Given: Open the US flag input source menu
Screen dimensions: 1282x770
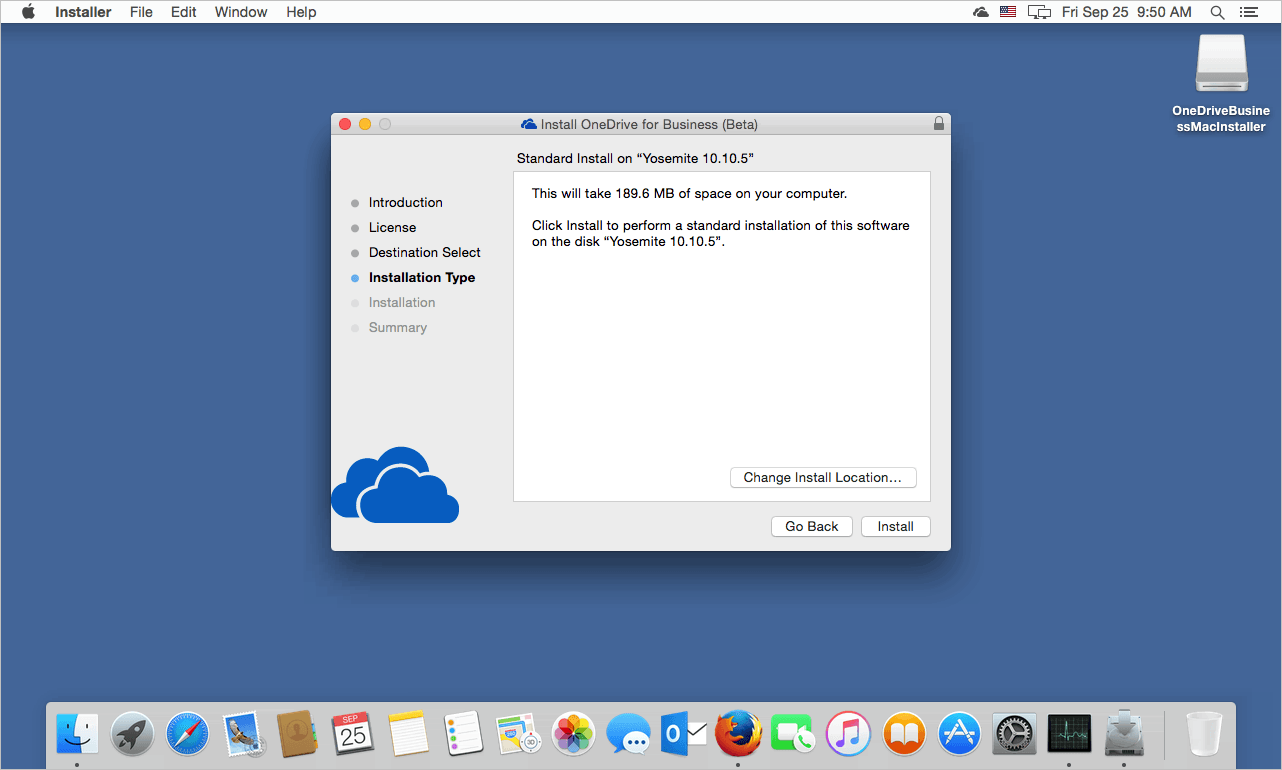Looking at the screenshot, I should click(x=1008, y=12).
